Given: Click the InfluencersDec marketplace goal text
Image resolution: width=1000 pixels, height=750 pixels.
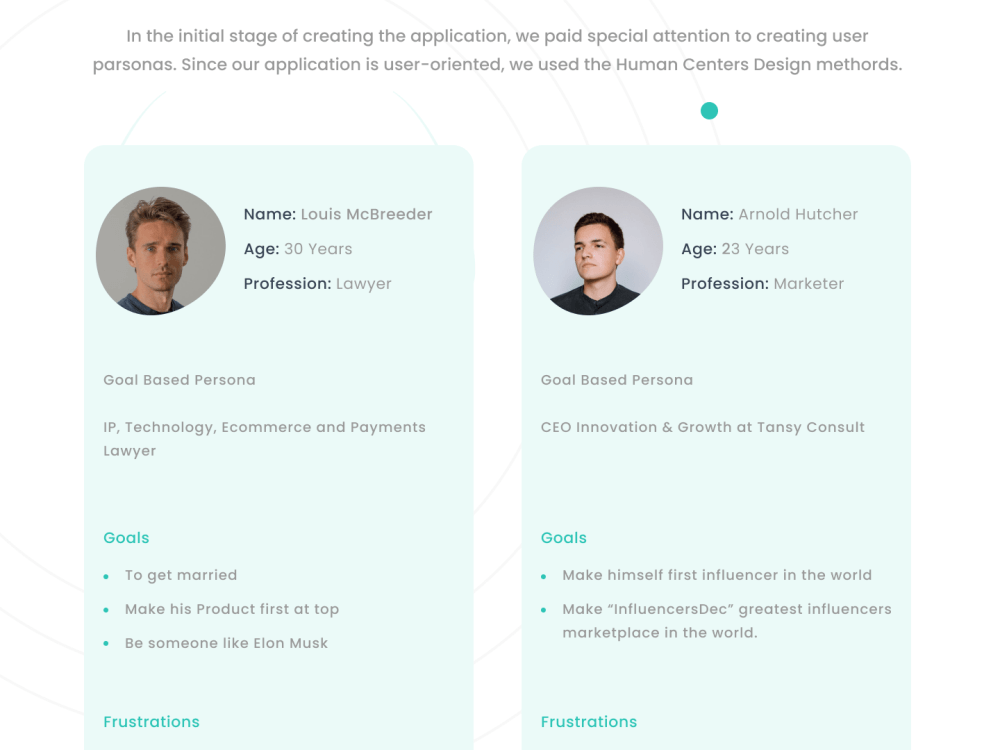Looking at the screenshot, I should tap(727, 621).
